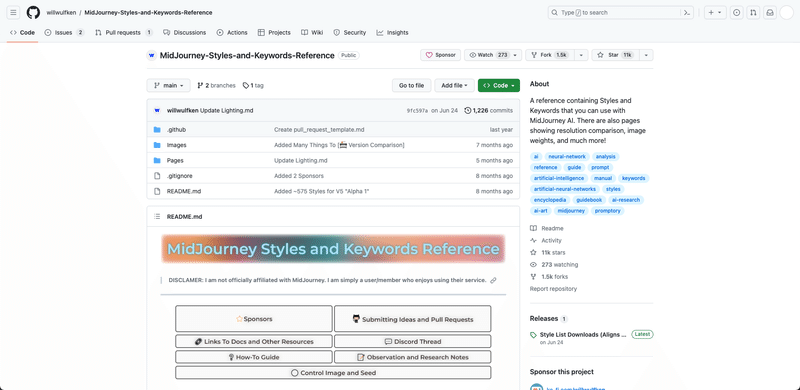Viewport: 800px width, 390px height.
Task: Expand the fork options arrow
Action: (x=582, y=55)
